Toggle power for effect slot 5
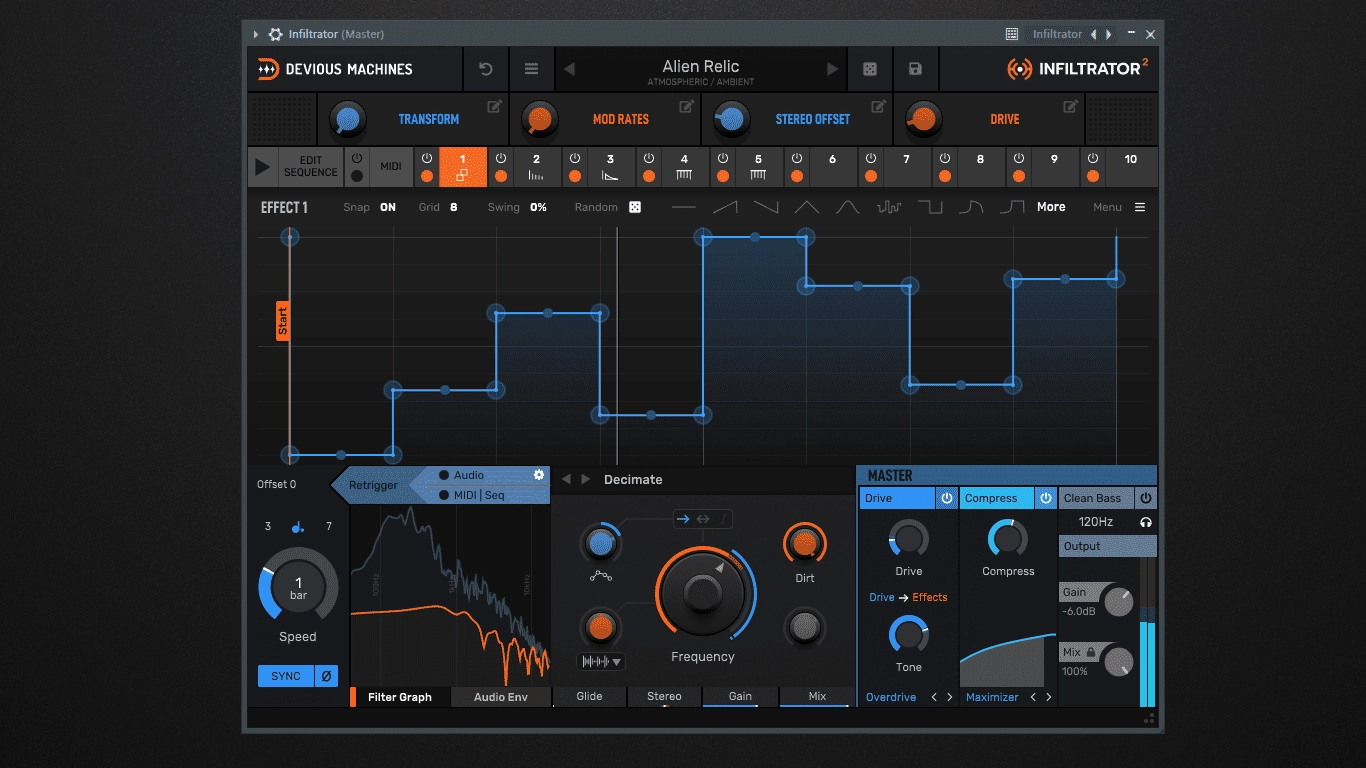The width and height of the screenshot is (1366, 768). coord(723,159)
